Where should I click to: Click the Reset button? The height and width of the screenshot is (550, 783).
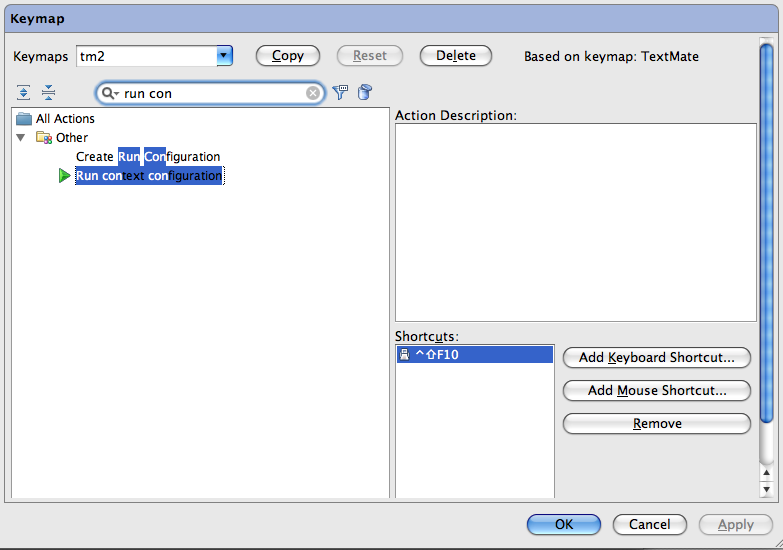pos(370,56)
